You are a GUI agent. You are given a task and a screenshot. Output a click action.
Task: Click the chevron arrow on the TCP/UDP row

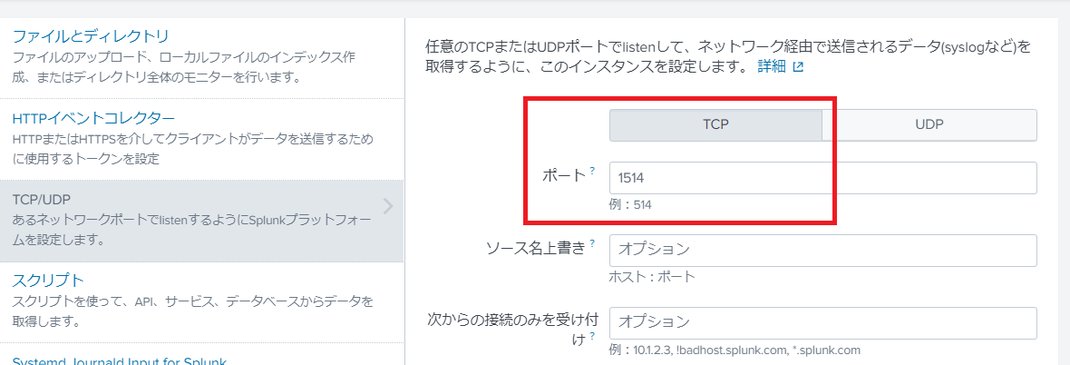388,206
